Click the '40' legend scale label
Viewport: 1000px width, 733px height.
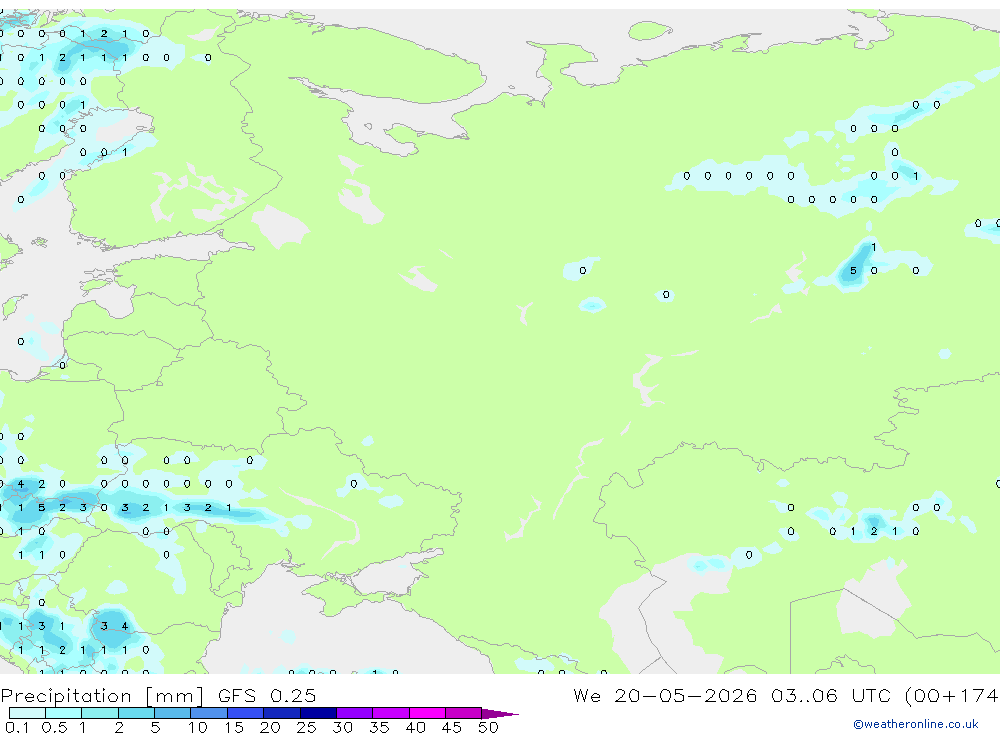point(416,727)
